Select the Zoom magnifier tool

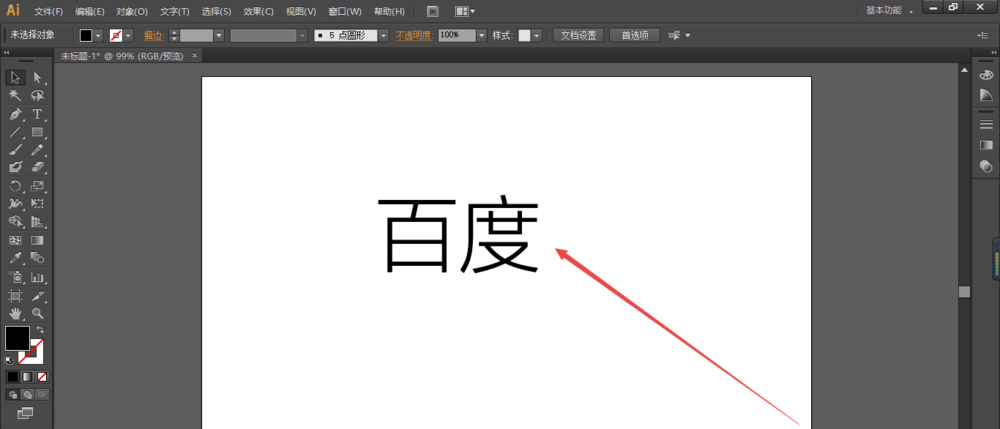pyautogui.click(x=37, y=313)
